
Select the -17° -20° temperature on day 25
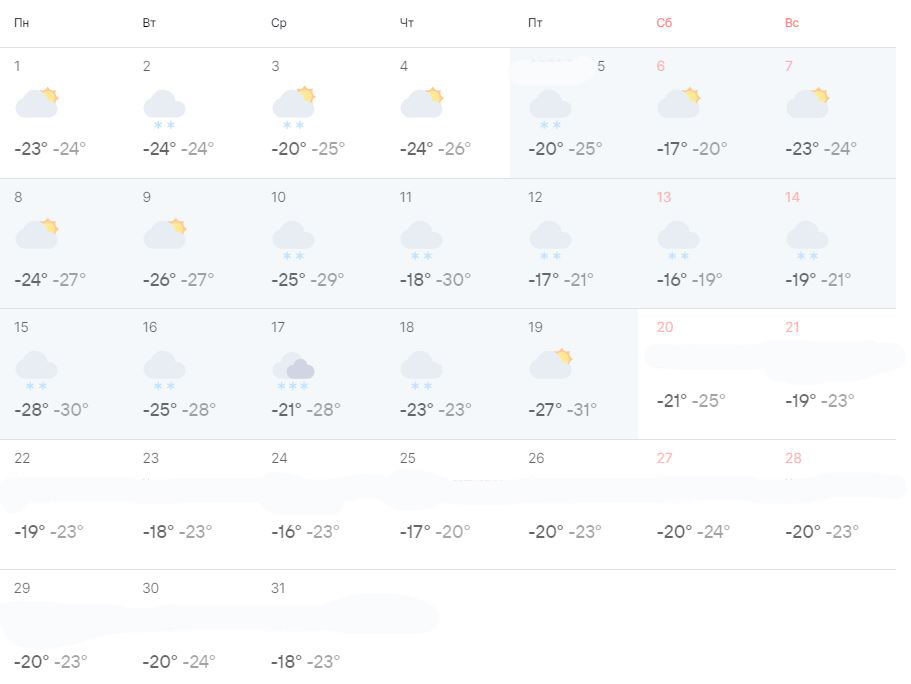point(435,532)
